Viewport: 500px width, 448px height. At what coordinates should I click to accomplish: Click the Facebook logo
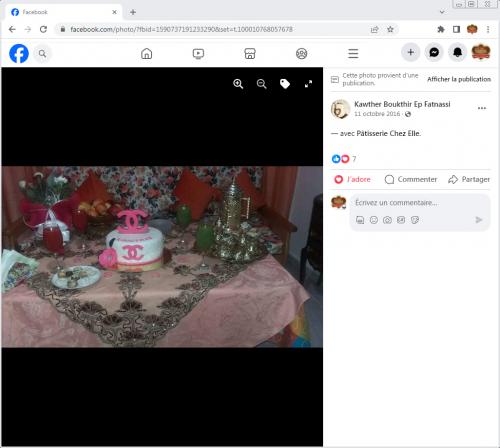19,53
